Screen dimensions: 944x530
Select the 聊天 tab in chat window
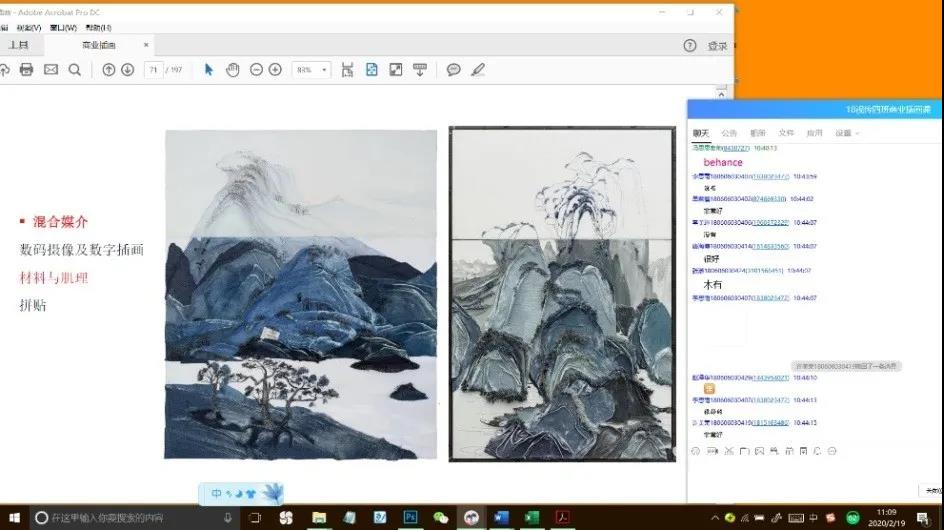[x=701, y=133]
